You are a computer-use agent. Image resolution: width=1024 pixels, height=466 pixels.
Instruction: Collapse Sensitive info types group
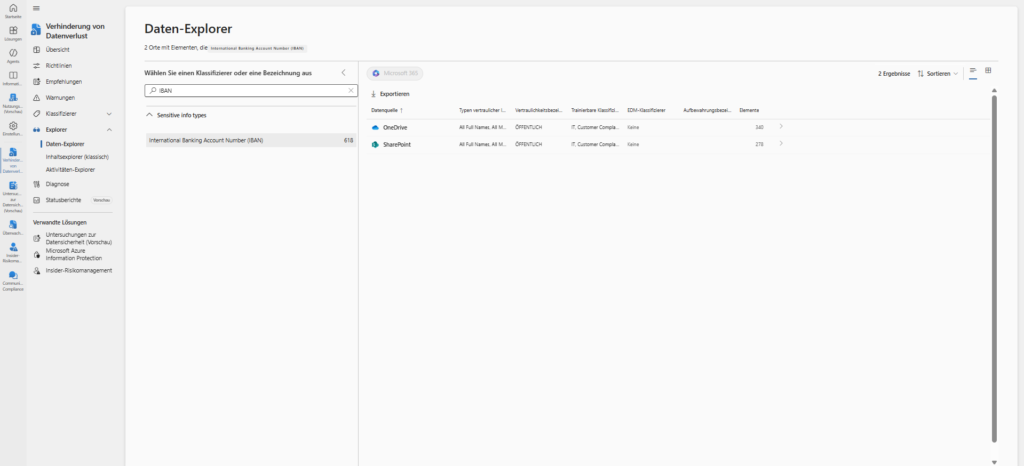[149, 115]
